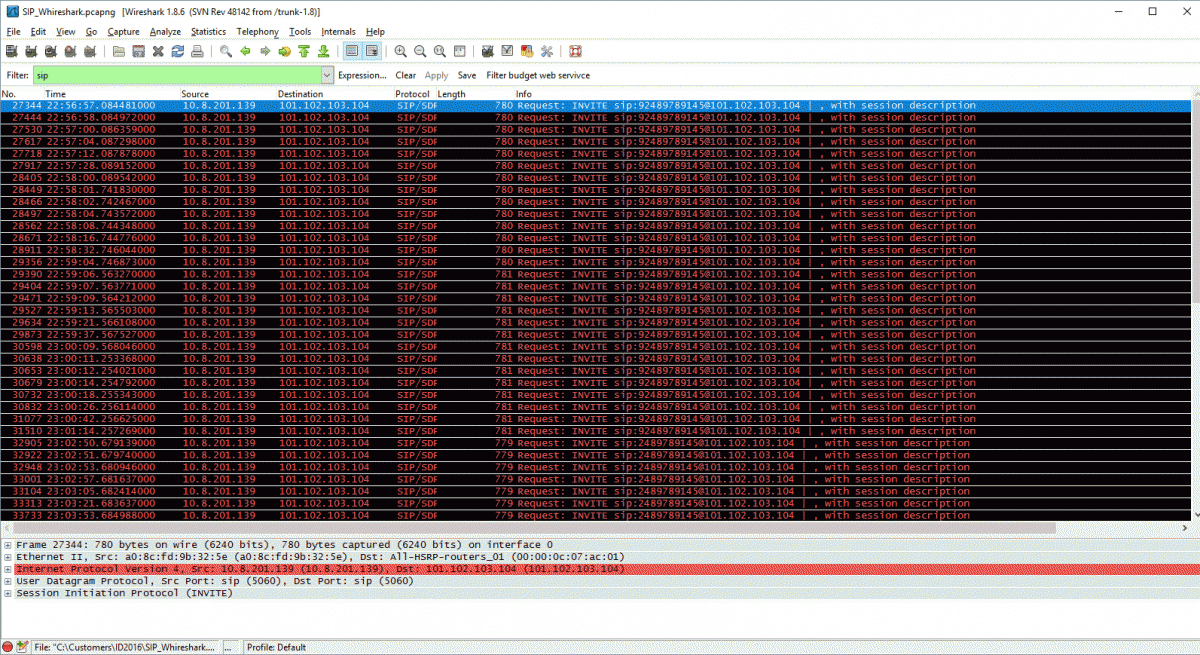This screenshot has width=1200, height=655.
Task: Open the filter history dropdown arrow
Action: (x=327, y=75)
